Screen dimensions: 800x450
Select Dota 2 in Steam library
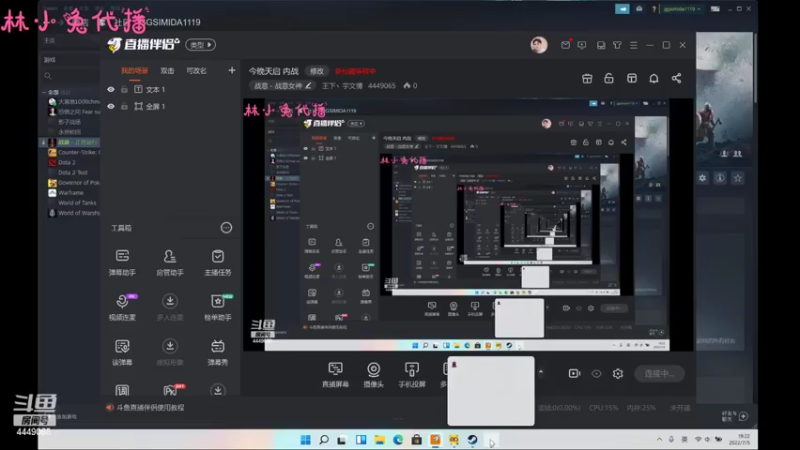coord(67,162)
